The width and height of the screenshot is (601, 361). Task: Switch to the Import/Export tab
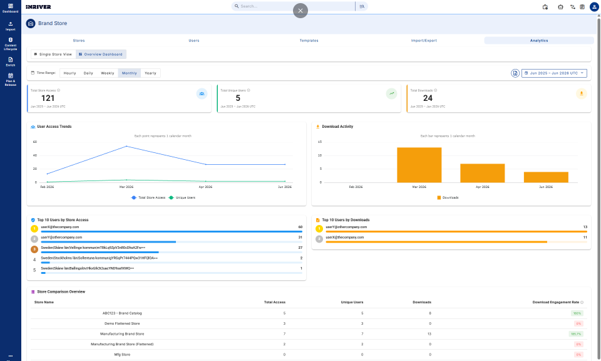click(424, 41)
